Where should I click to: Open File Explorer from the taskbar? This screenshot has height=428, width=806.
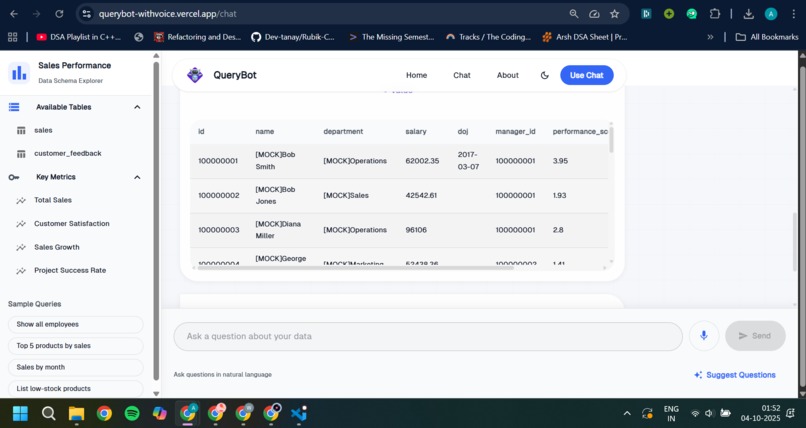[x=76, y=413]
